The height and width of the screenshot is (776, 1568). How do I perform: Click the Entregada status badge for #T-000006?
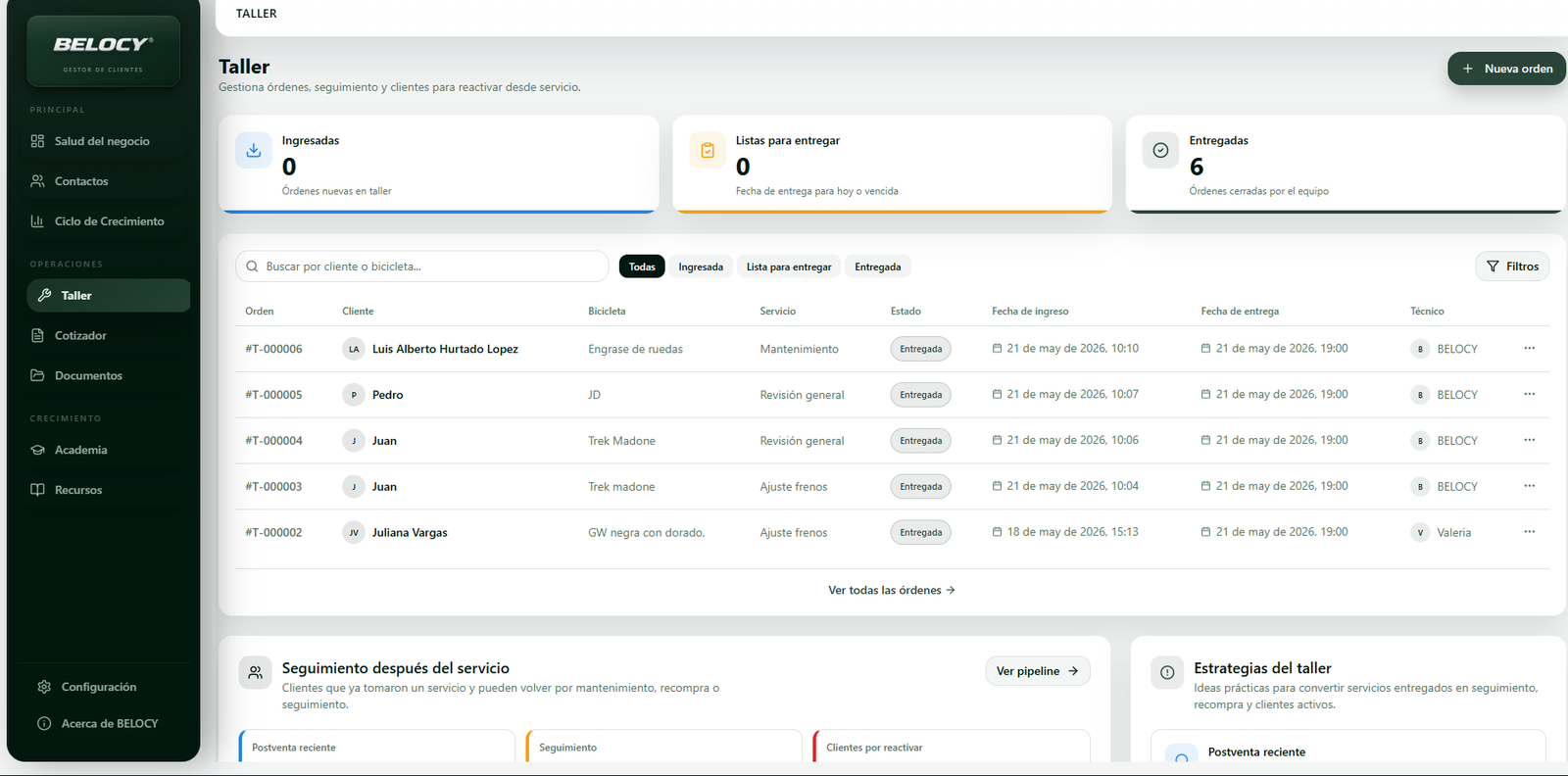pos(920,349)
